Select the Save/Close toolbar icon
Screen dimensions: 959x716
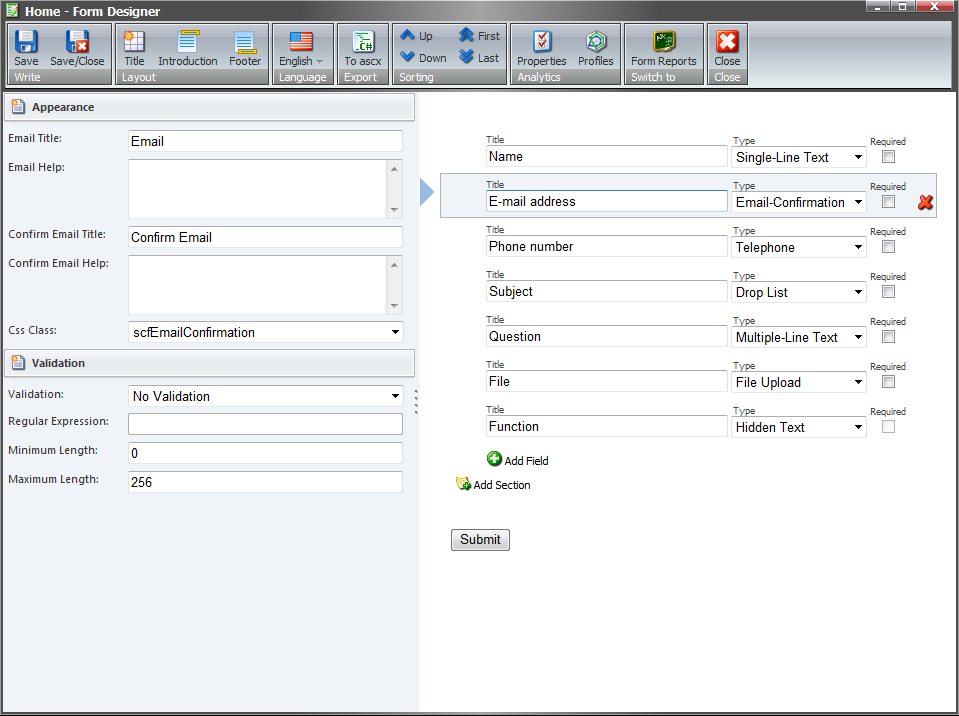tap(77, 47)
